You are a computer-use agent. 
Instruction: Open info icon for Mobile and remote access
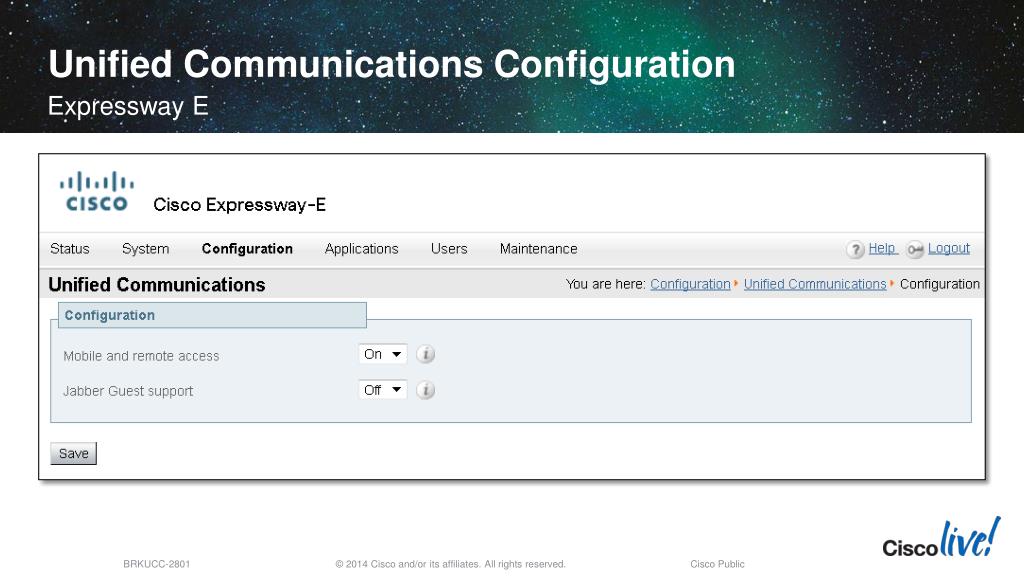pos(426,354)
